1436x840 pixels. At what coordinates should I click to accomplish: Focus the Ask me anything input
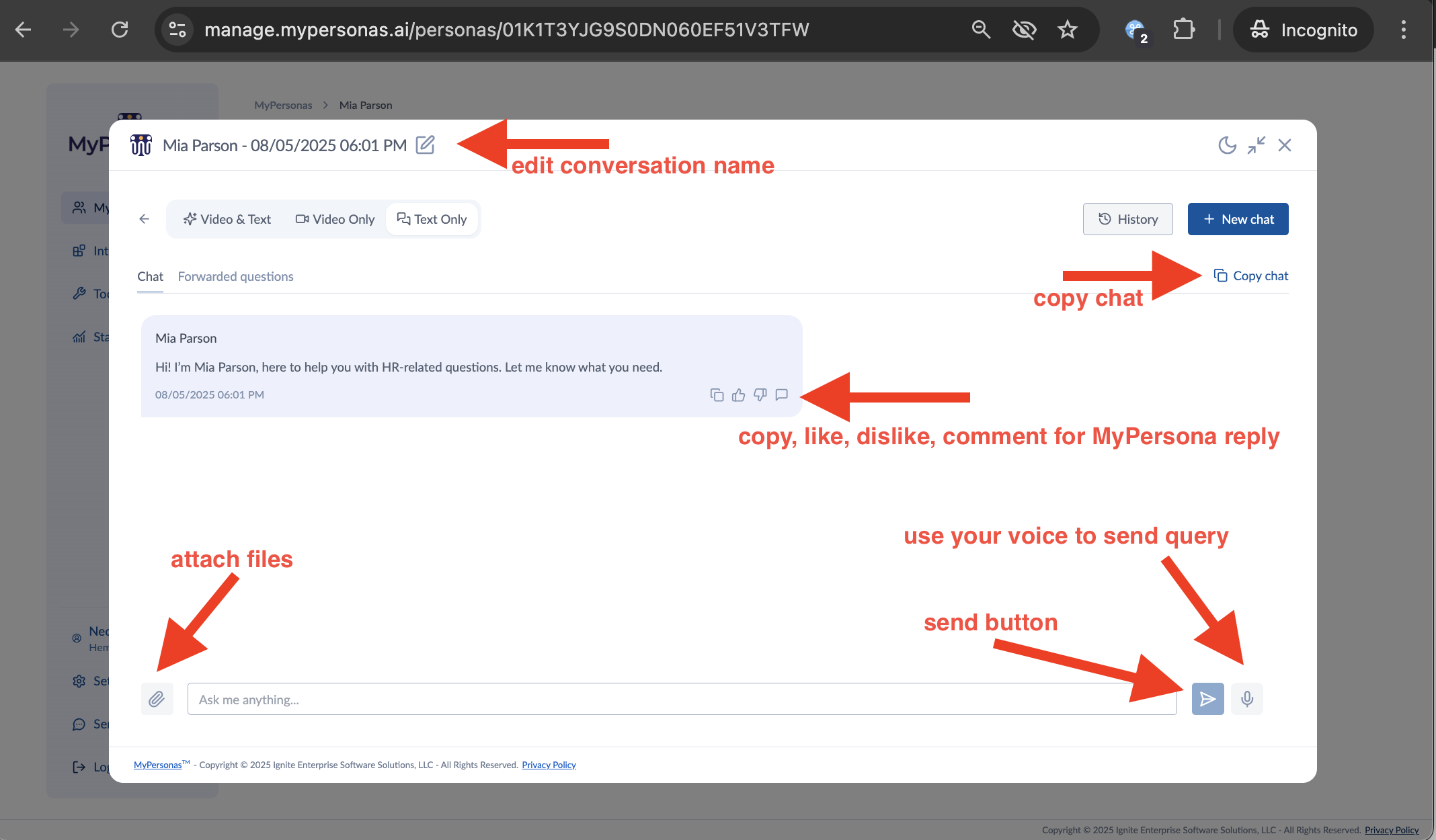(682, 699)
